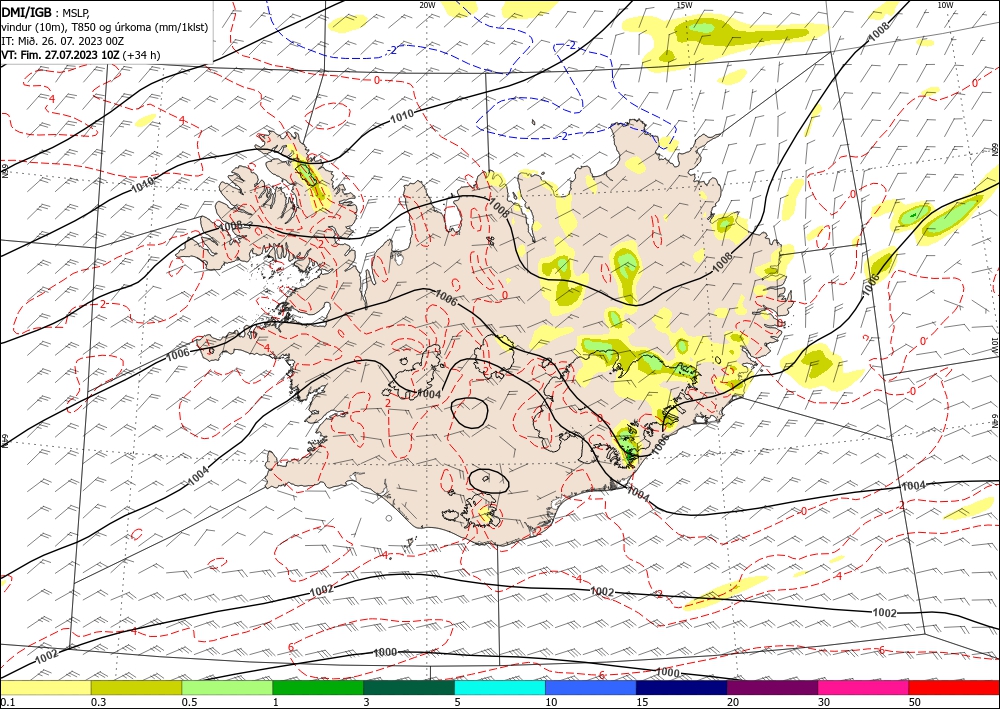Pick the blue 10–15 legend swatch
1000x709 pixels.
[591, 687]
